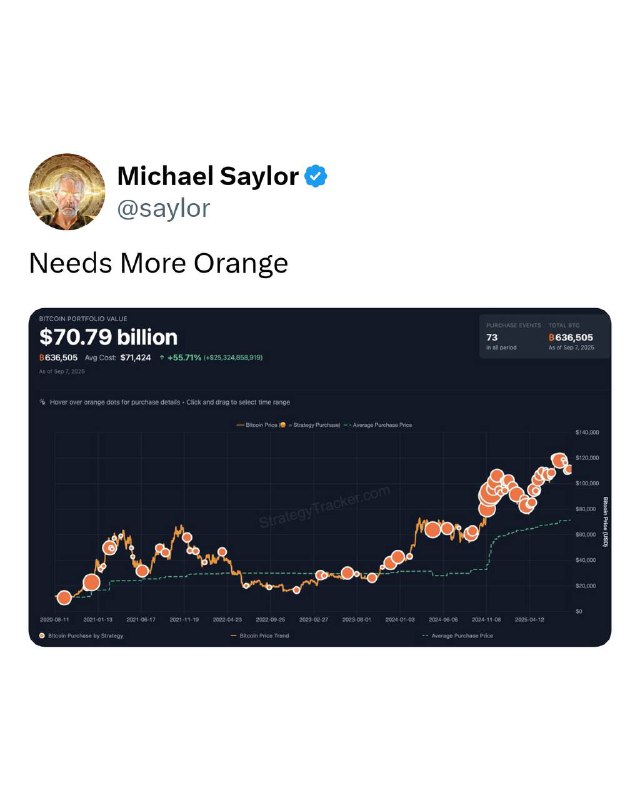Image resolution: width=640 pixels, height=800 pixels.
Task: Click the ₿ icon in the TOTAL BTC panel
Action: tap(552, 337)
